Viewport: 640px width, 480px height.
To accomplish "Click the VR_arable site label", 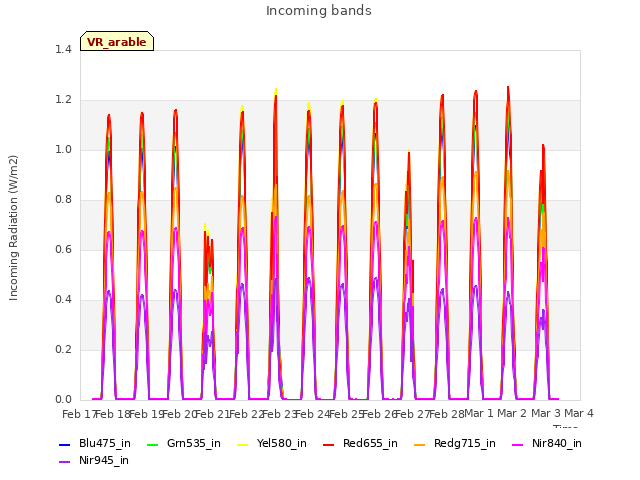I will [x=117, y=42].
